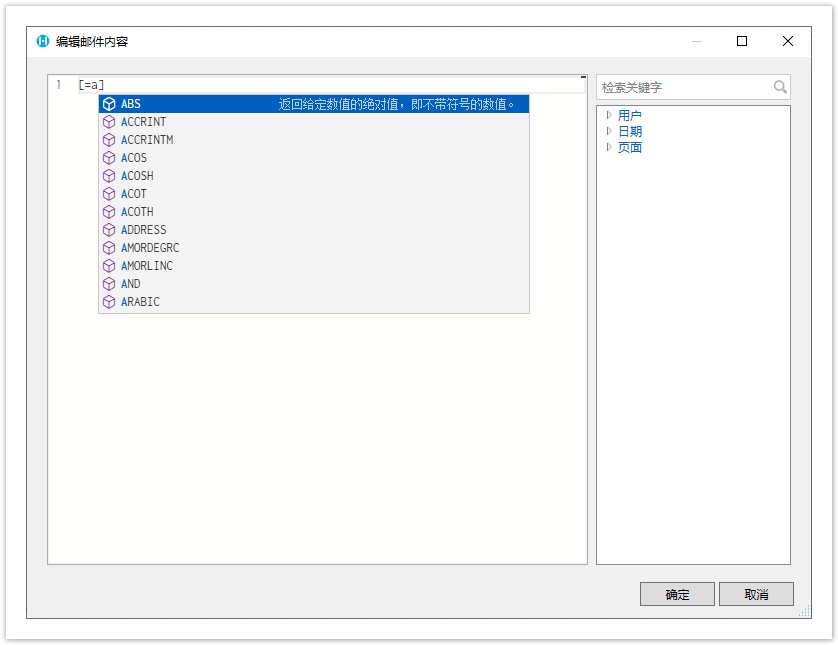Screen dimensions: 838x645
Task: Select ACOT in the suggestion list
Action: pyautogui.click(x=314, y=194)
